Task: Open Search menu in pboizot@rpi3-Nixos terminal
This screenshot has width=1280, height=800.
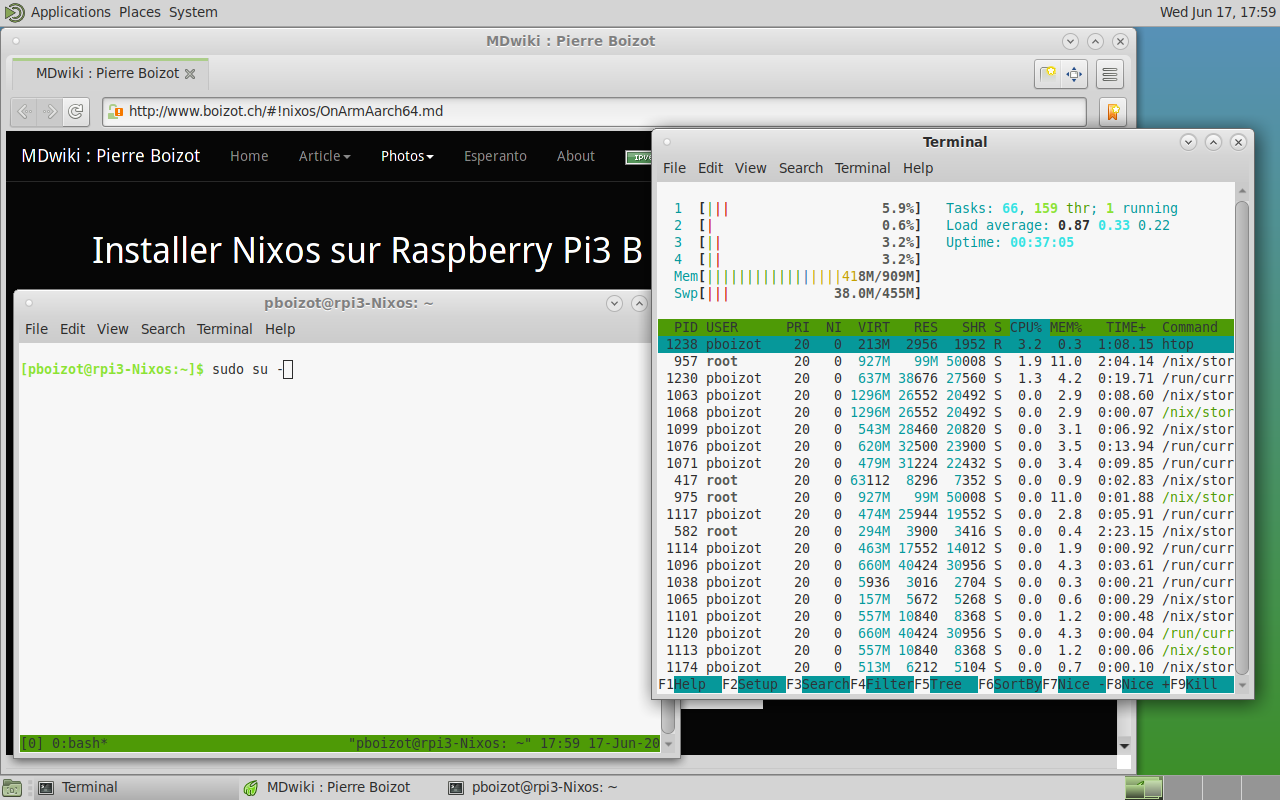Action: click(x=163, y=329)
